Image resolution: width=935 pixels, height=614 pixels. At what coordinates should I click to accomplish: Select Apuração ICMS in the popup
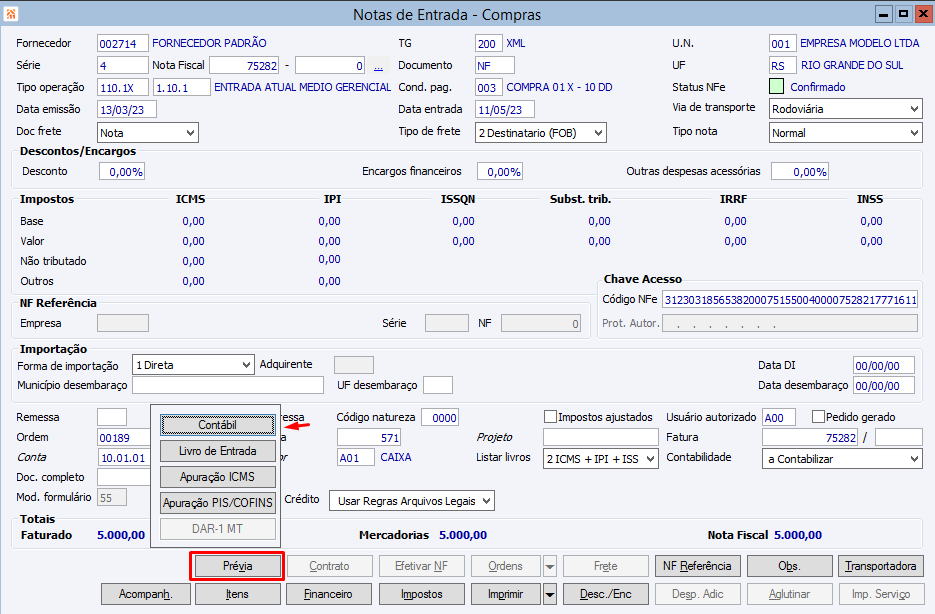(x=217, y=477)
